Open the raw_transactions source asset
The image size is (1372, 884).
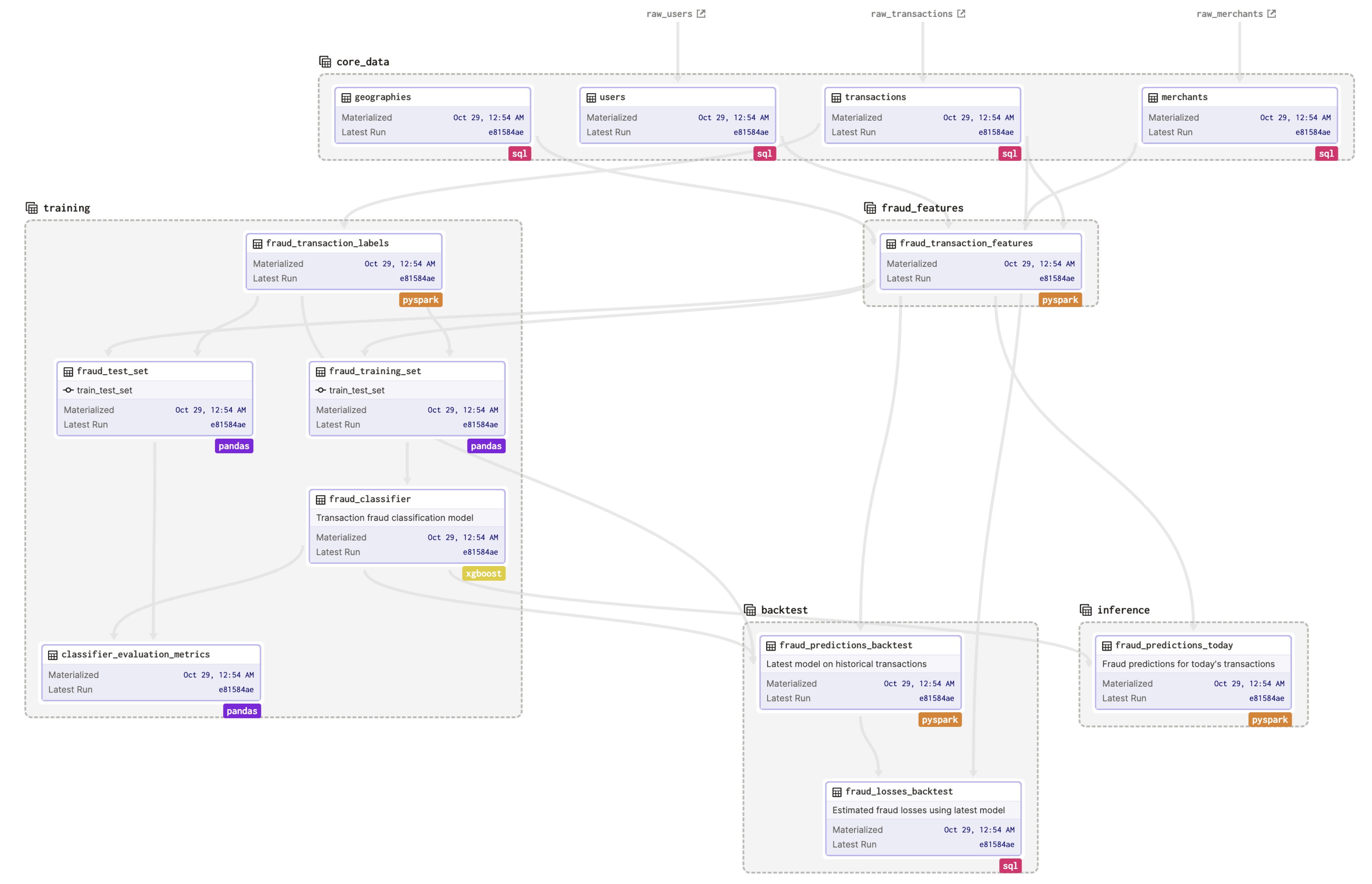click(x=911, y=14)
